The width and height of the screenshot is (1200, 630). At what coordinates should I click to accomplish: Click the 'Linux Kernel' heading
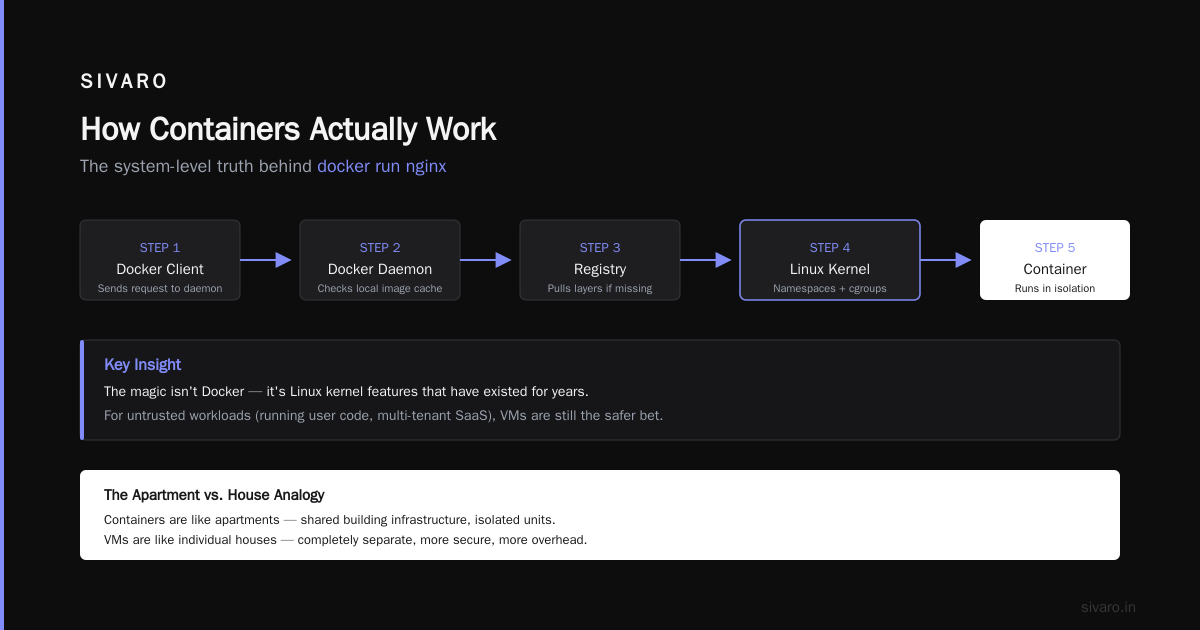[830, 269]
